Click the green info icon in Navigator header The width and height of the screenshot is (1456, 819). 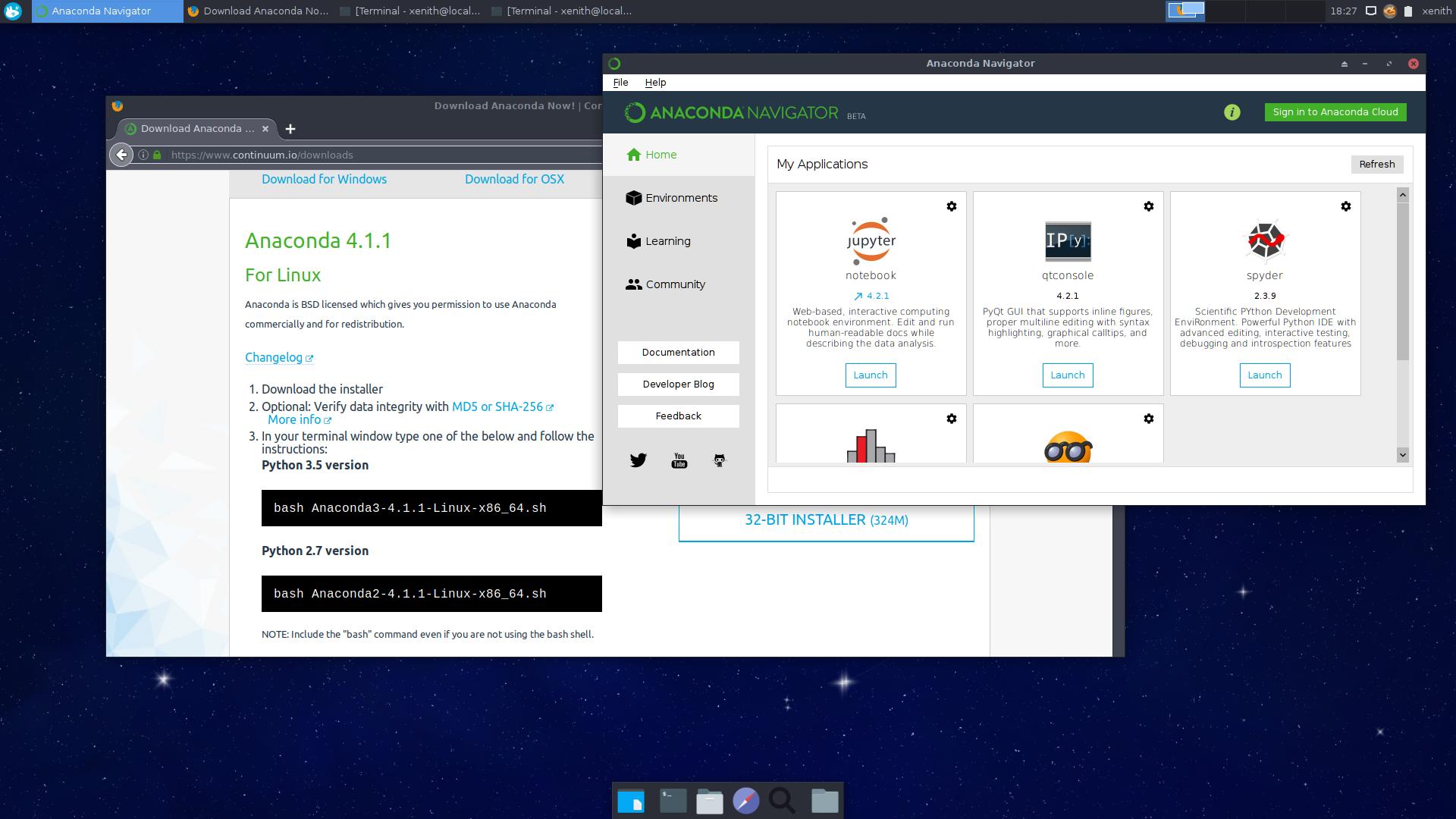[1232, 112]
